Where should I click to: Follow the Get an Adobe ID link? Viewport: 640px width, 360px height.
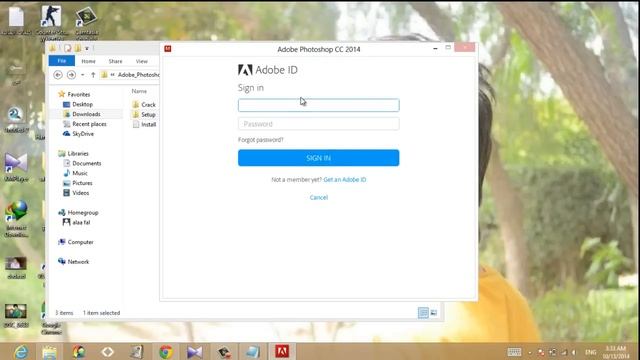click(344, 180)
